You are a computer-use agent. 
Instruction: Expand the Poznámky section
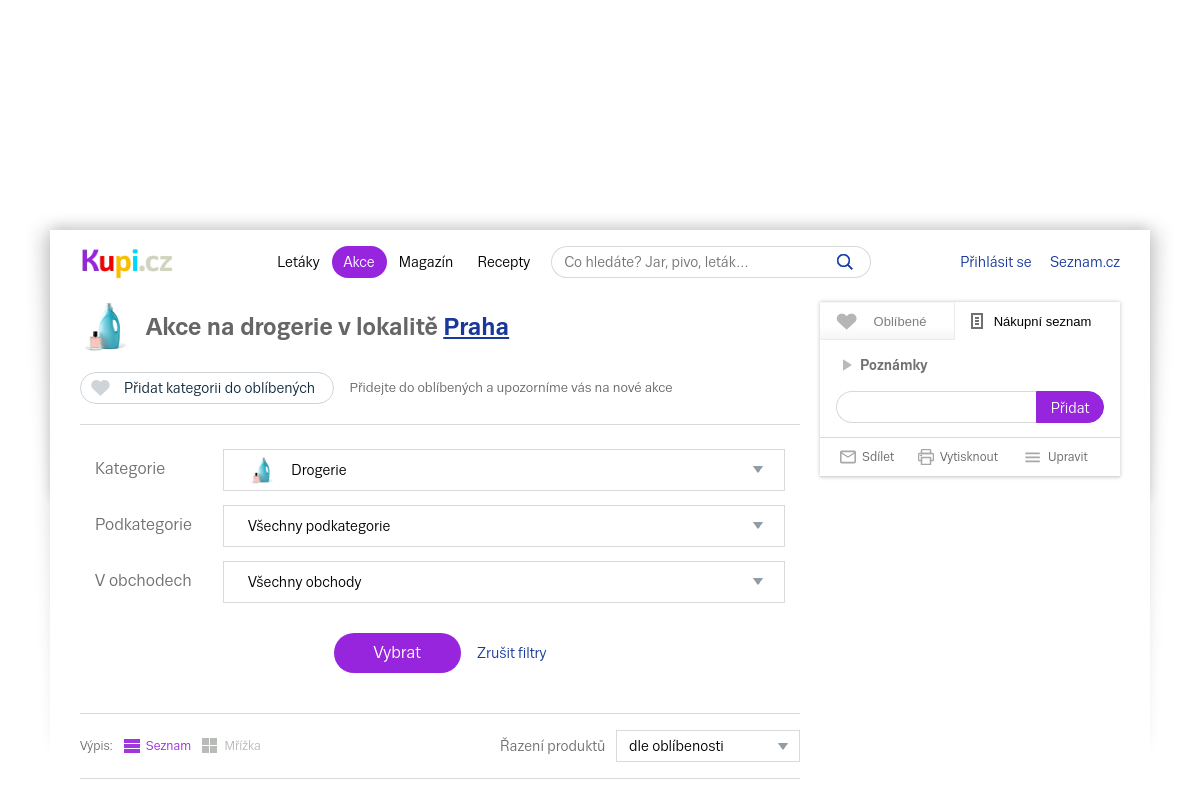click(884, 365)
